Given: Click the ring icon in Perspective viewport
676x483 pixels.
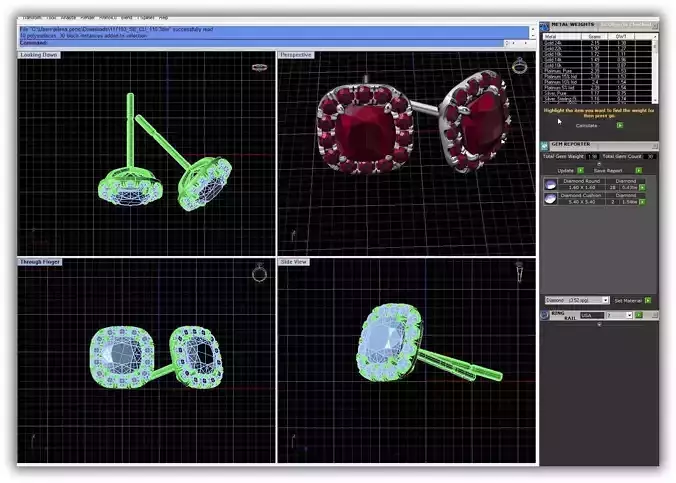Looking at the screenshot, I should pyautogui.click(x=519, y=66).
